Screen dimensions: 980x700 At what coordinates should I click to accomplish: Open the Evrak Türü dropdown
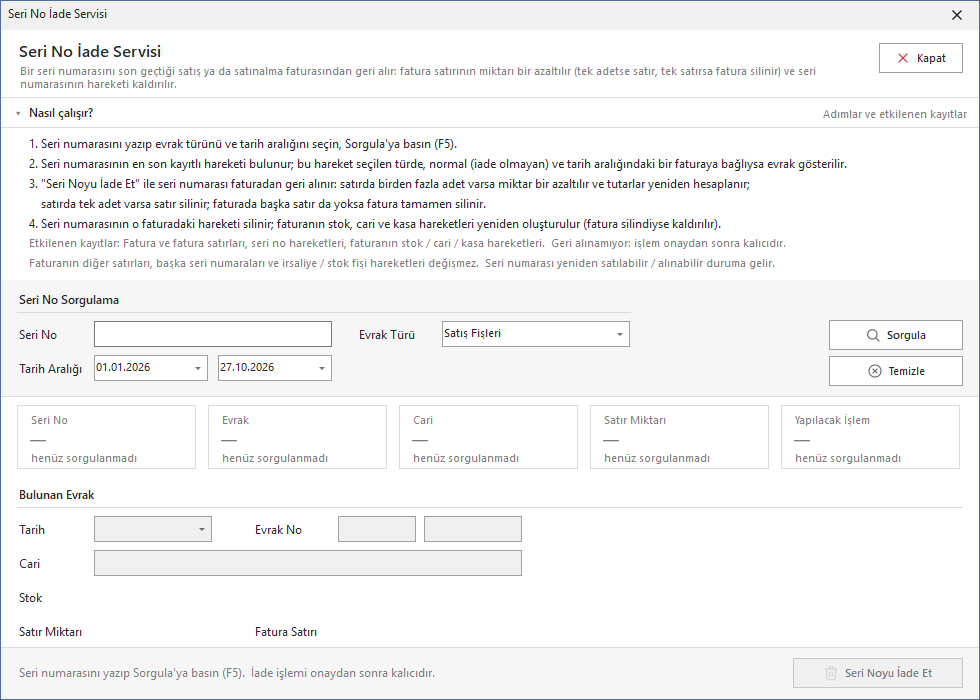click(x=619, y=334)
